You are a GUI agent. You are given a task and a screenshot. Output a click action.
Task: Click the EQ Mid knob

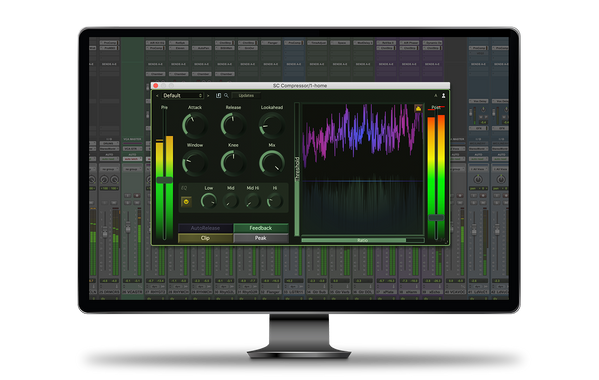tap(231, 201)
